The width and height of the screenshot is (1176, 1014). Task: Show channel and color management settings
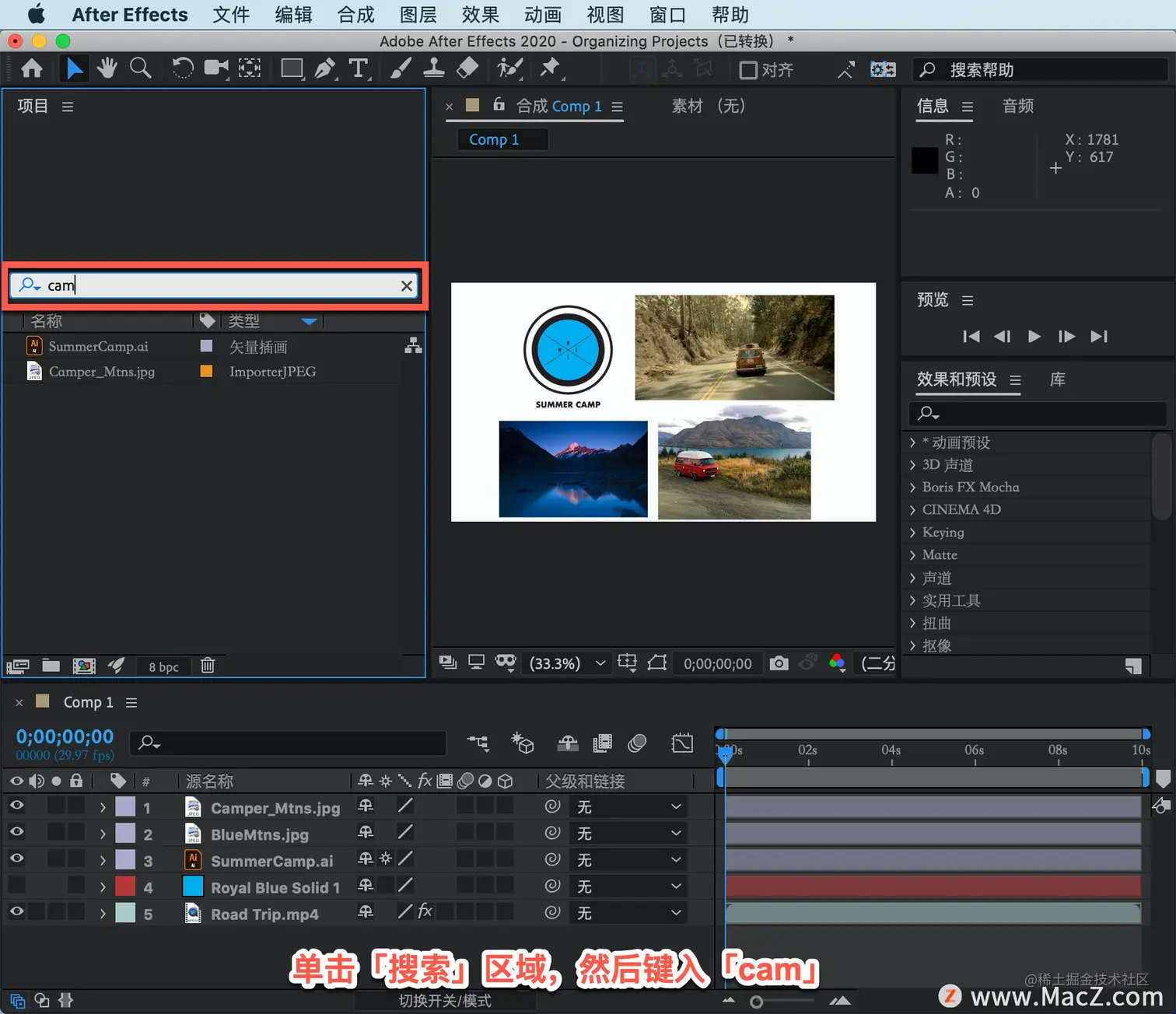click(x=837, y=663)
